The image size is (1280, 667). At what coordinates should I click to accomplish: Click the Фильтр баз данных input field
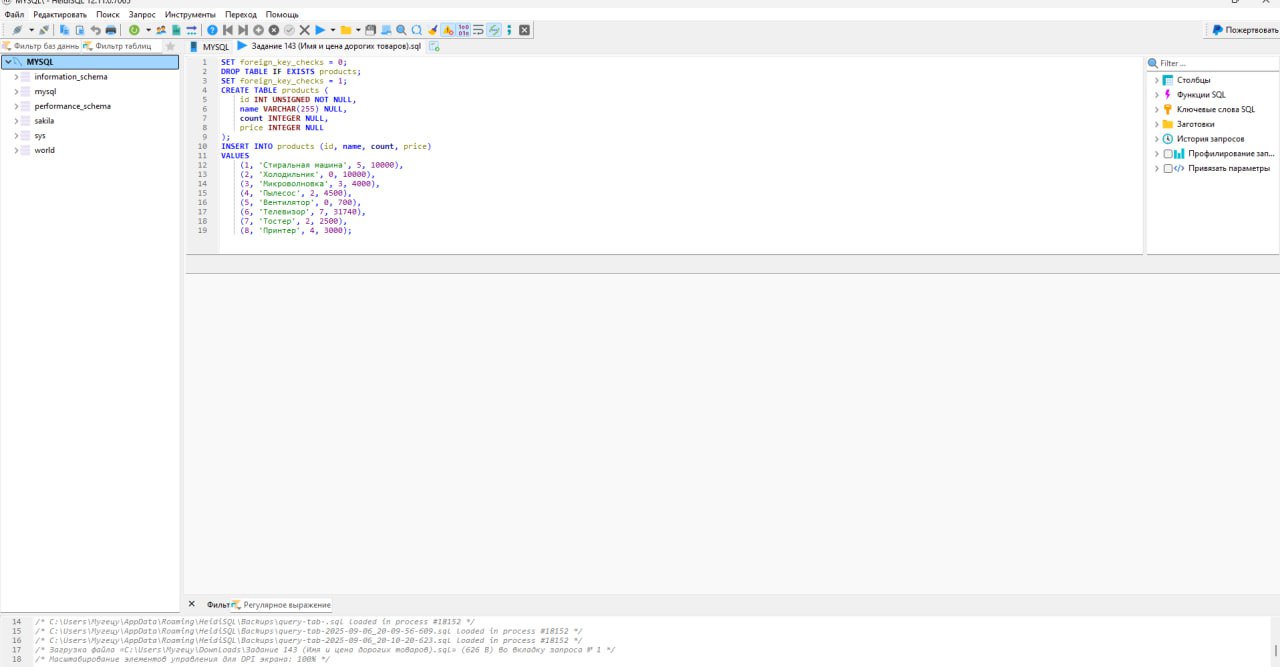45,46
